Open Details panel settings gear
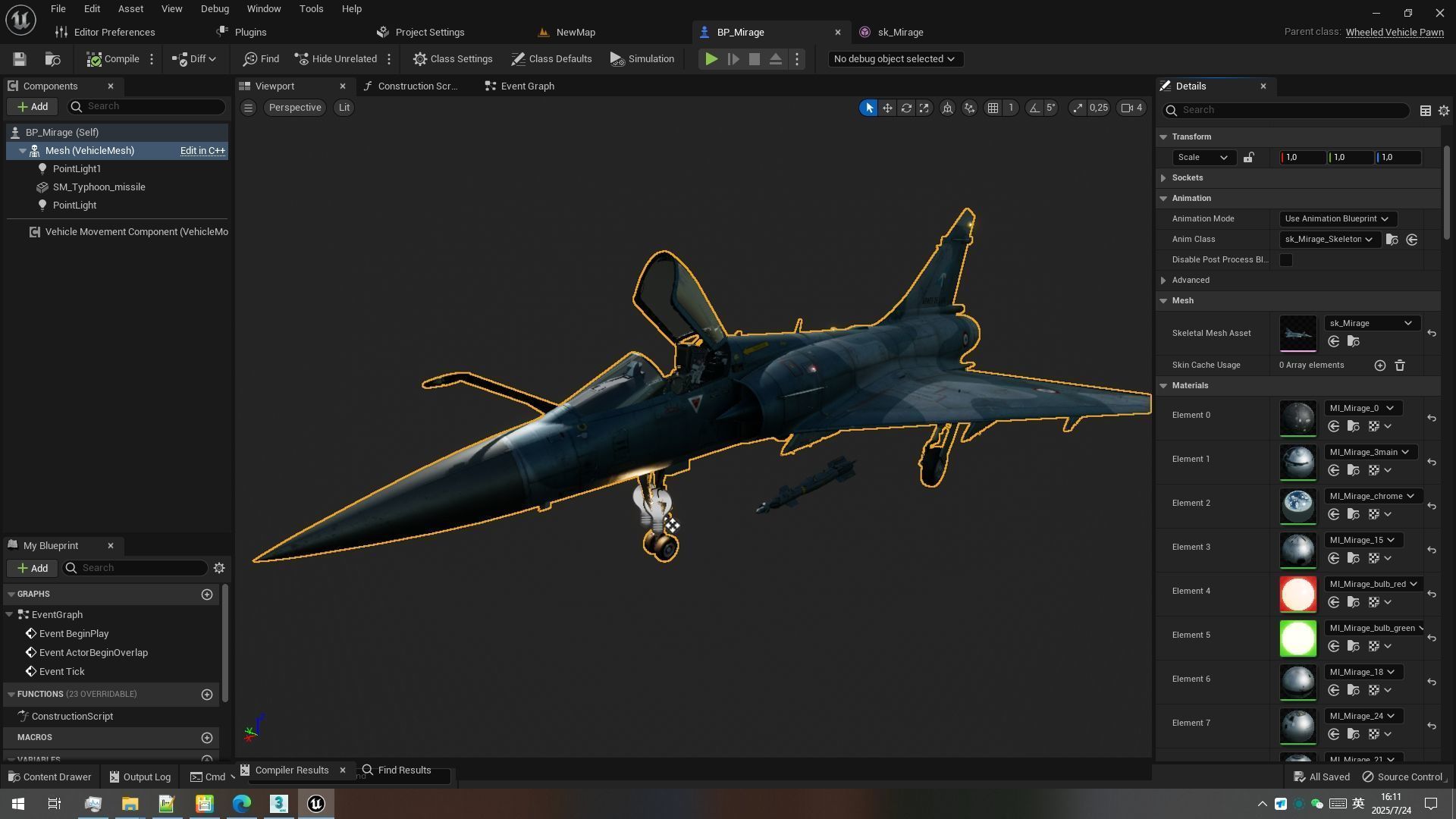Image resolution: width=1456 pixels, height=819 pixels. point(1444,111)
